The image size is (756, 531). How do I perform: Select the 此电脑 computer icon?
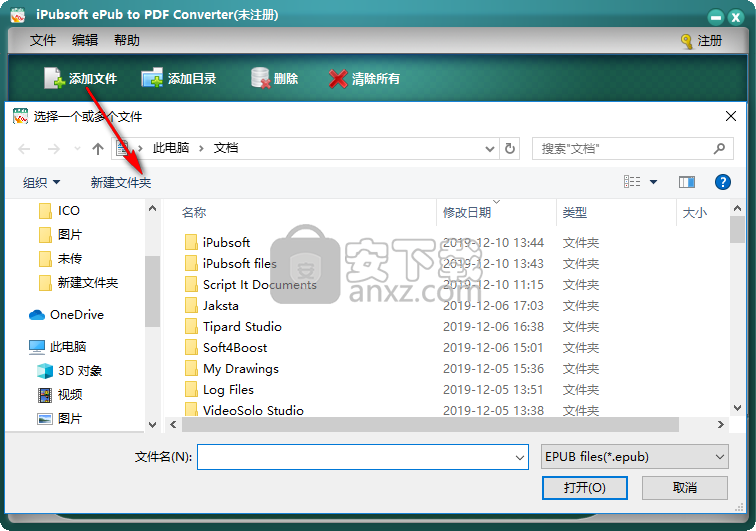37,347
